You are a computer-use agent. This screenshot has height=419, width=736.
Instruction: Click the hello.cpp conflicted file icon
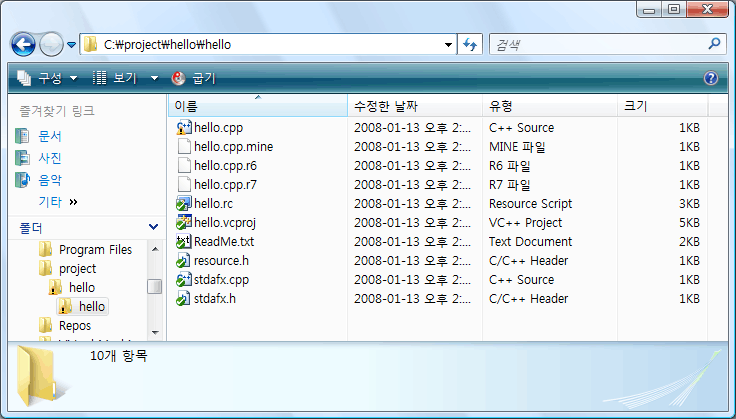coord(183,128)
